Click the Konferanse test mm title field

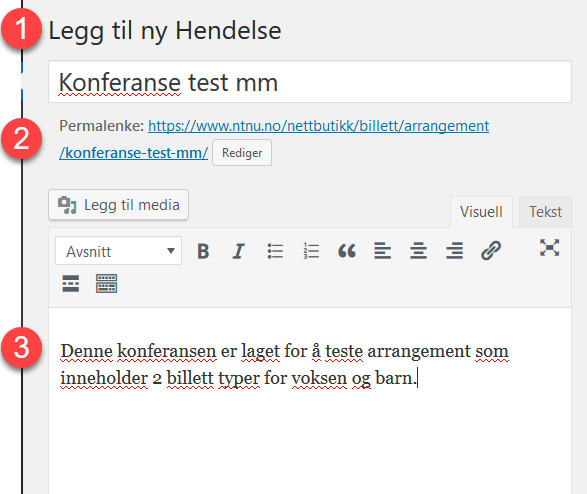tap(310, 82)
